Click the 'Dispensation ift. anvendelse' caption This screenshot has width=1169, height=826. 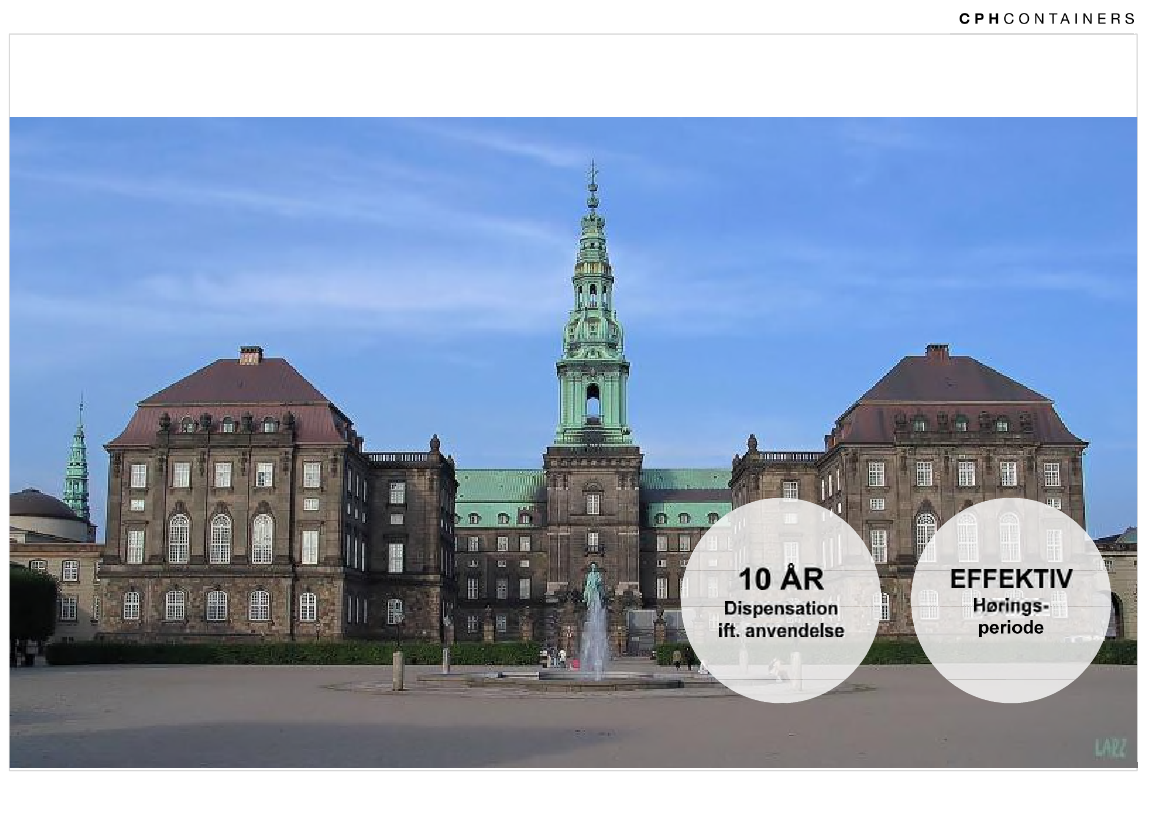(781, 620)
